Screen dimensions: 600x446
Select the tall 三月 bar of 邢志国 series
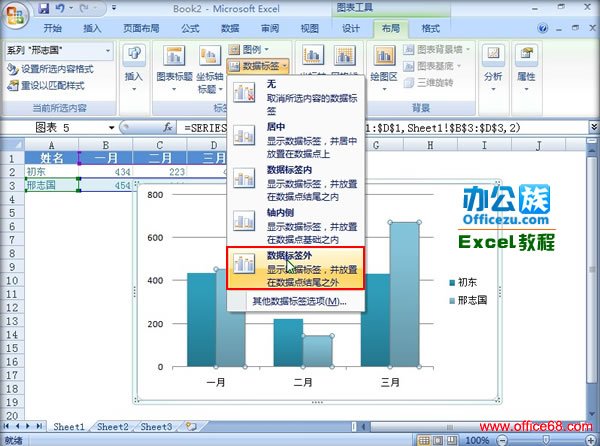coord(404,295)
